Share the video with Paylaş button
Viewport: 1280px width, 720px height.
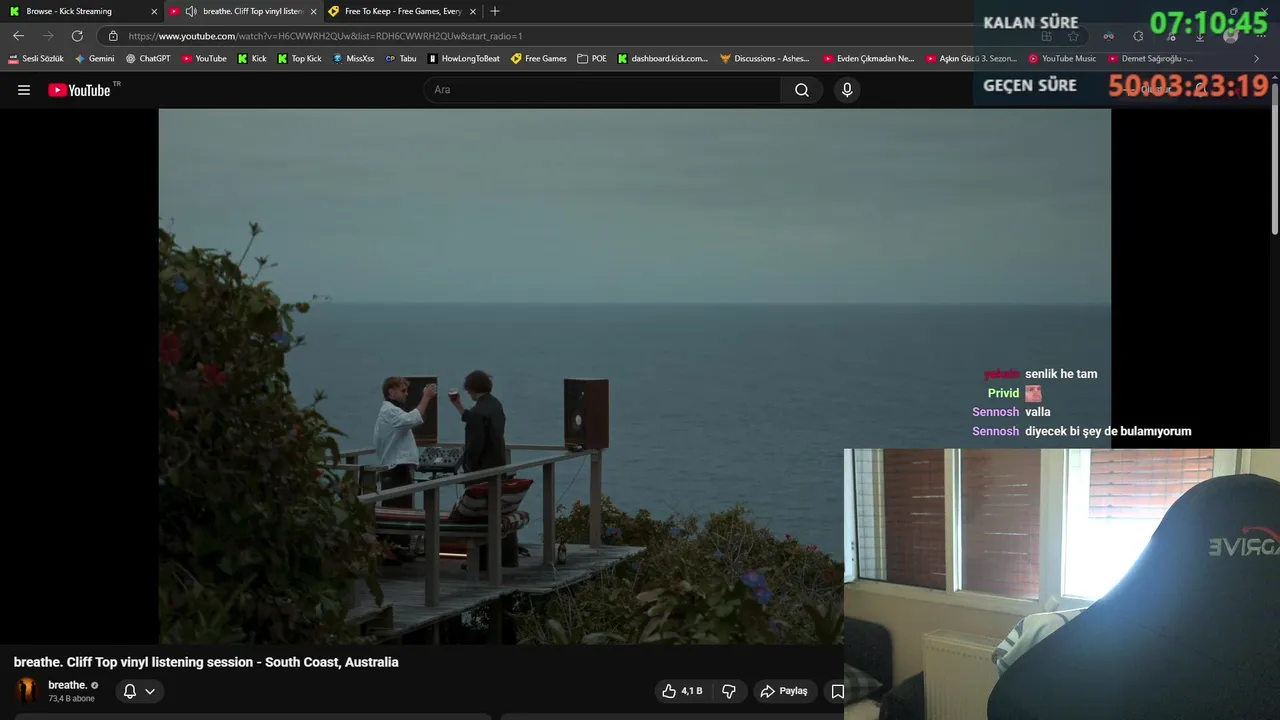click(x=784, y=691)
